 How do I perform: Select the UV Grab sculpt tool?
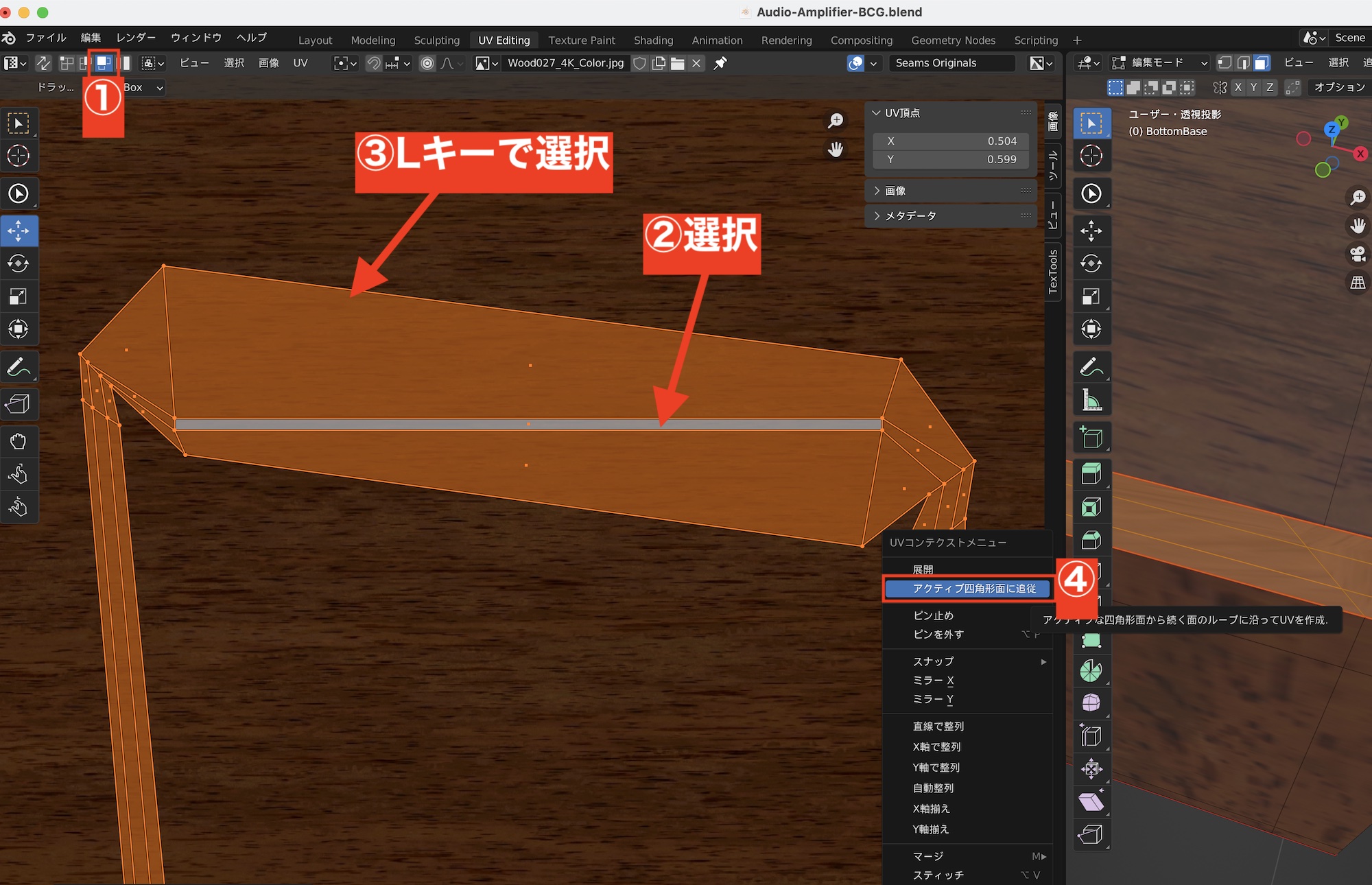point(19,441)
